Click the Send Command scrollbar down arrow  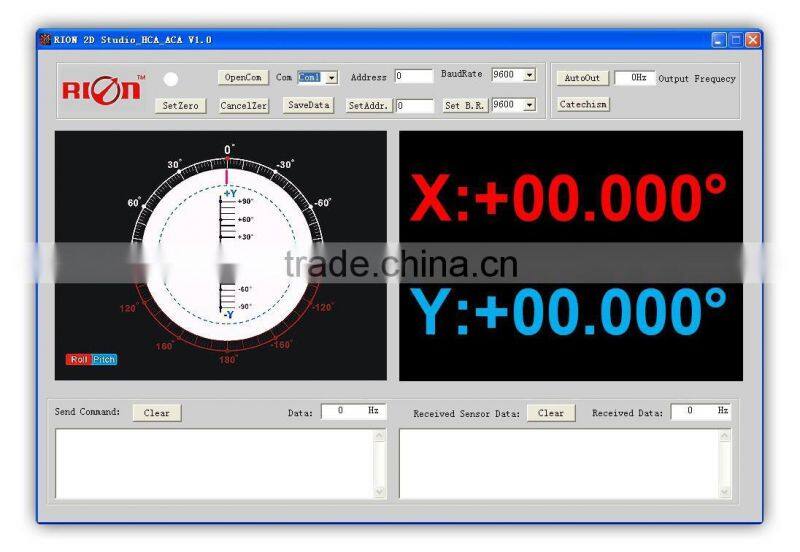(x=380, y=492)
